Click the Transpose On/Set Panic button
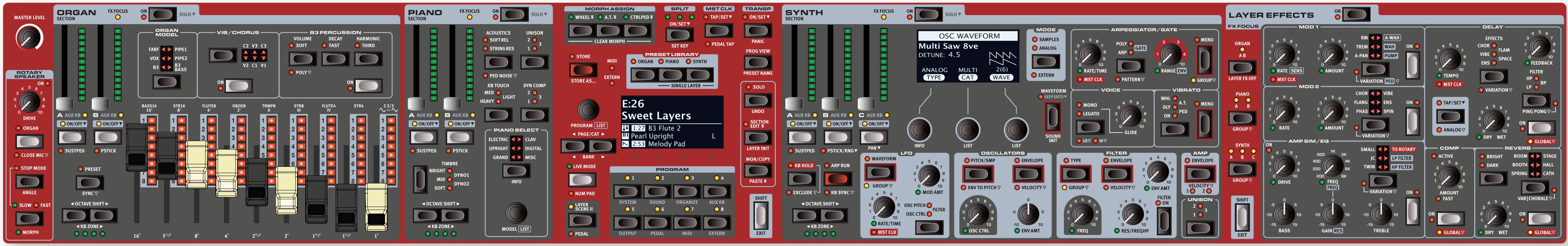This screenshot has height=246, width=1568. click(x=757, y=30)
